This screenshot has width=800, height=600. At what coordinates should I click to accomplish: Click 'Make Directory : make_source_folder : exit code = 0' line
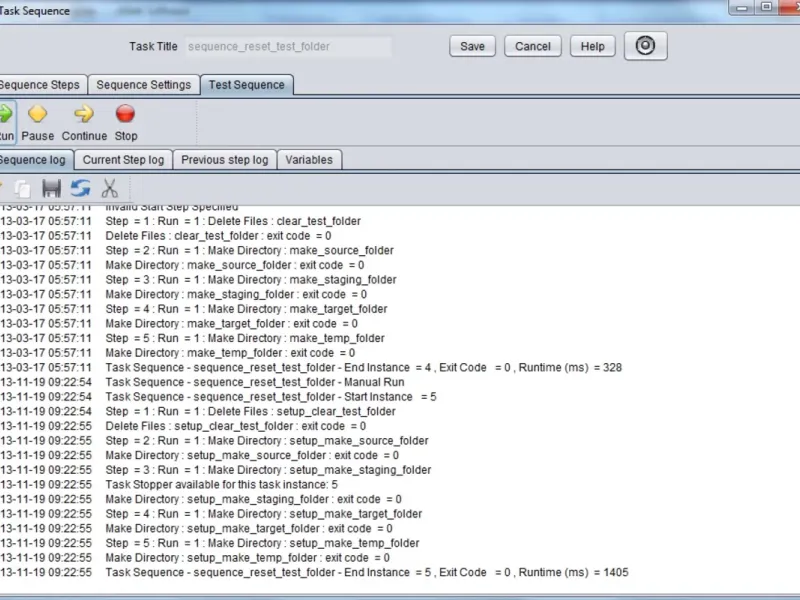235,265
